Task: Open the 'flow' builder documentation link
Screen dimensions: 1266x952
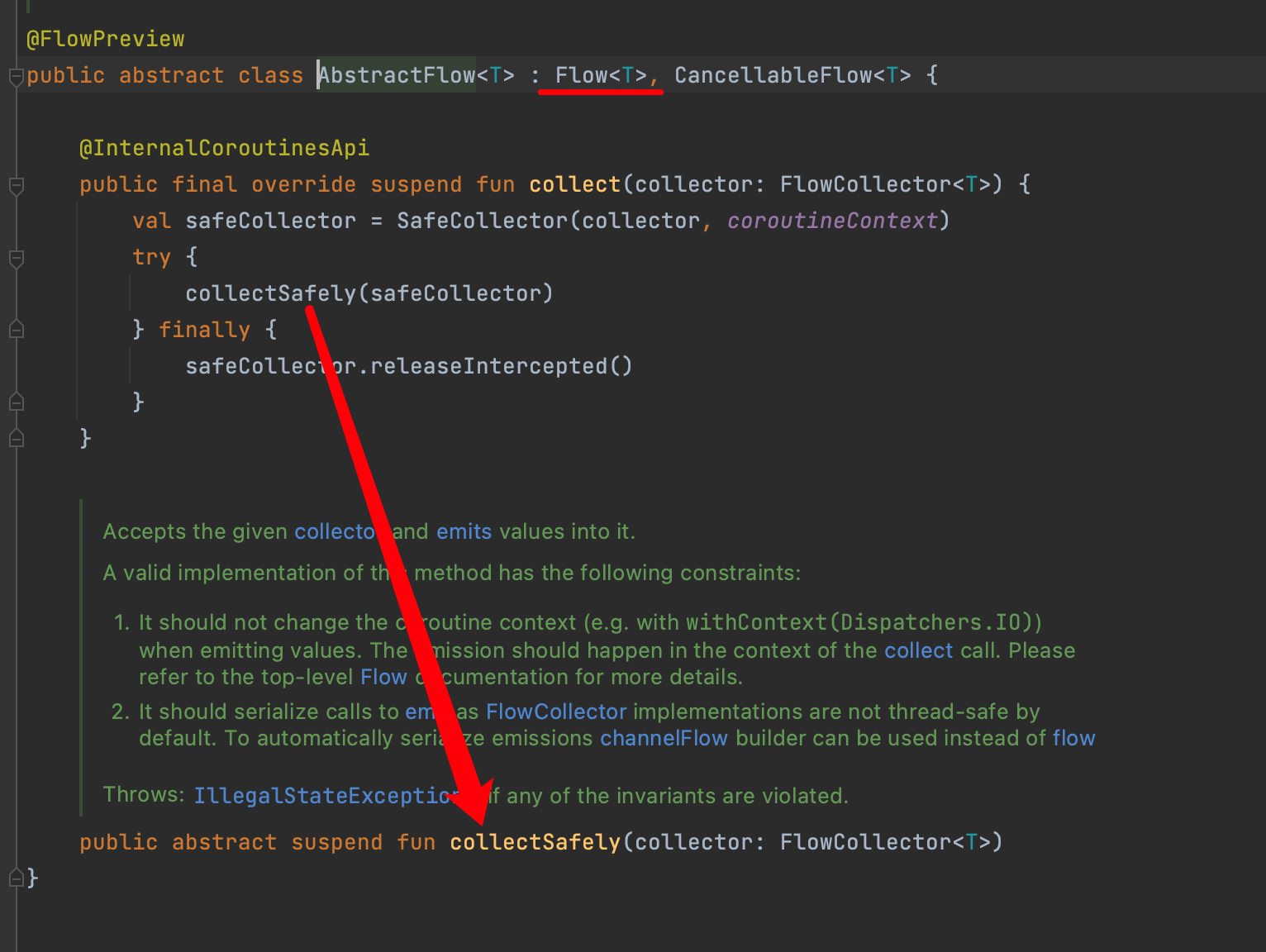Action: coord(1073,738)
